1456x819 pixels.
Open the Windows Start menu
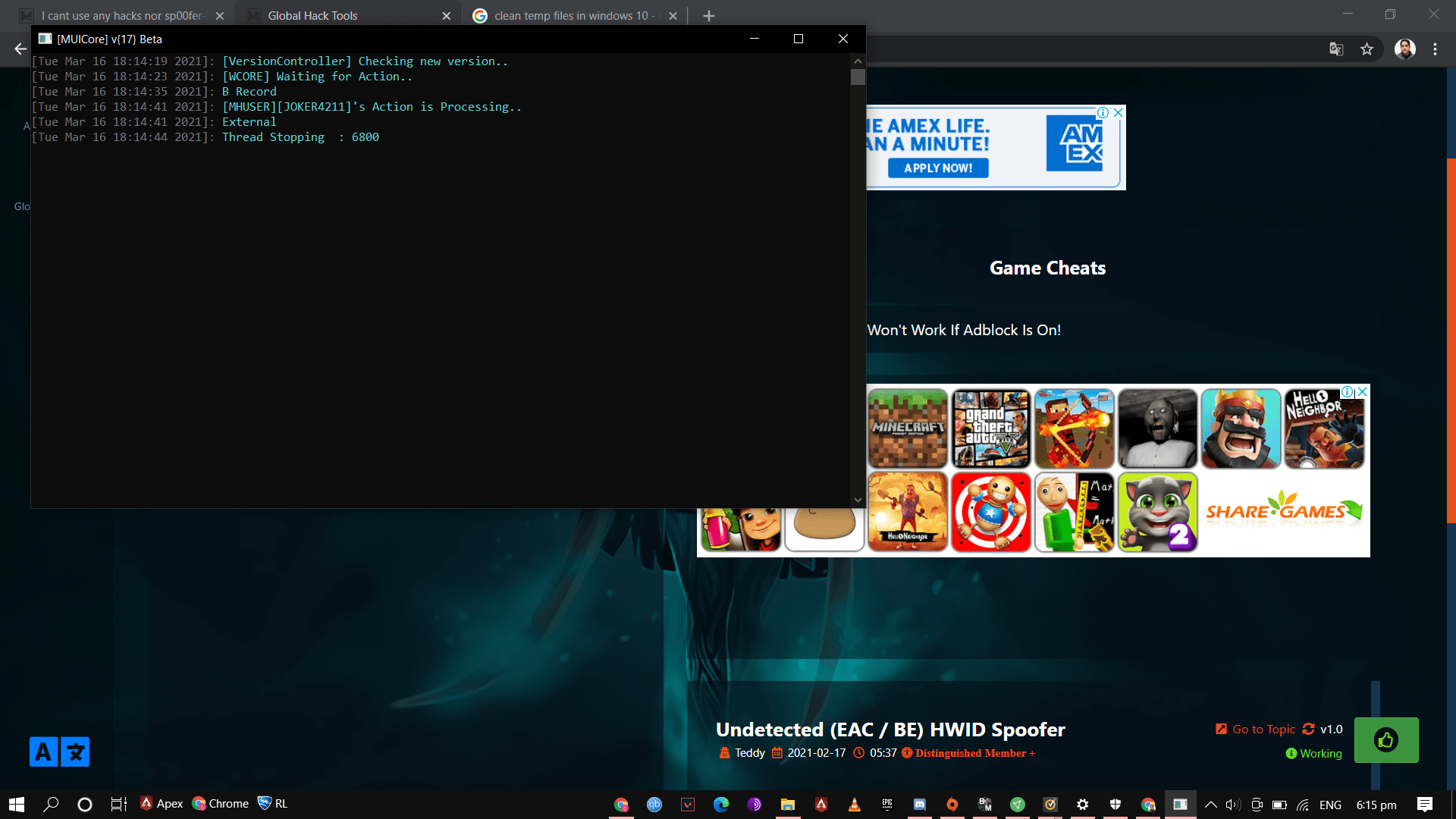click(17, 804)
